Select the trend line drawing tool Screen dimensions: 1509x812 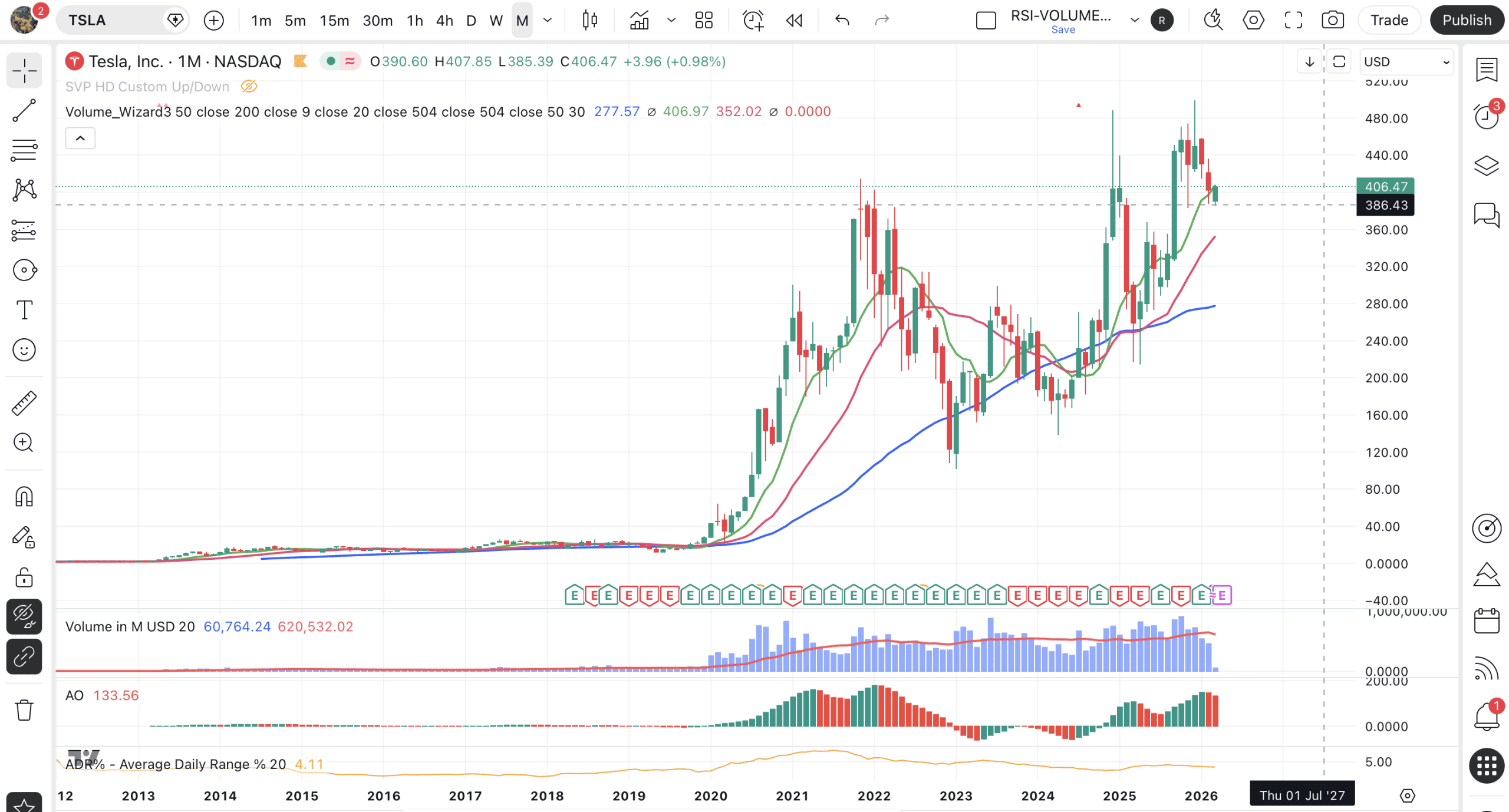coord(24,111)
